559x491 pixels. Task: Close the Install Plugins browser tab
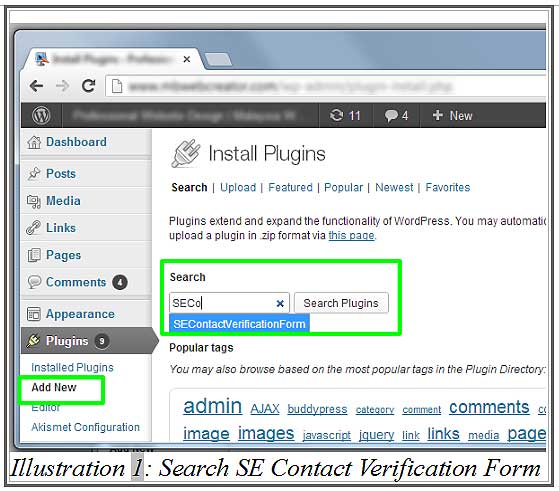[186, 60]
